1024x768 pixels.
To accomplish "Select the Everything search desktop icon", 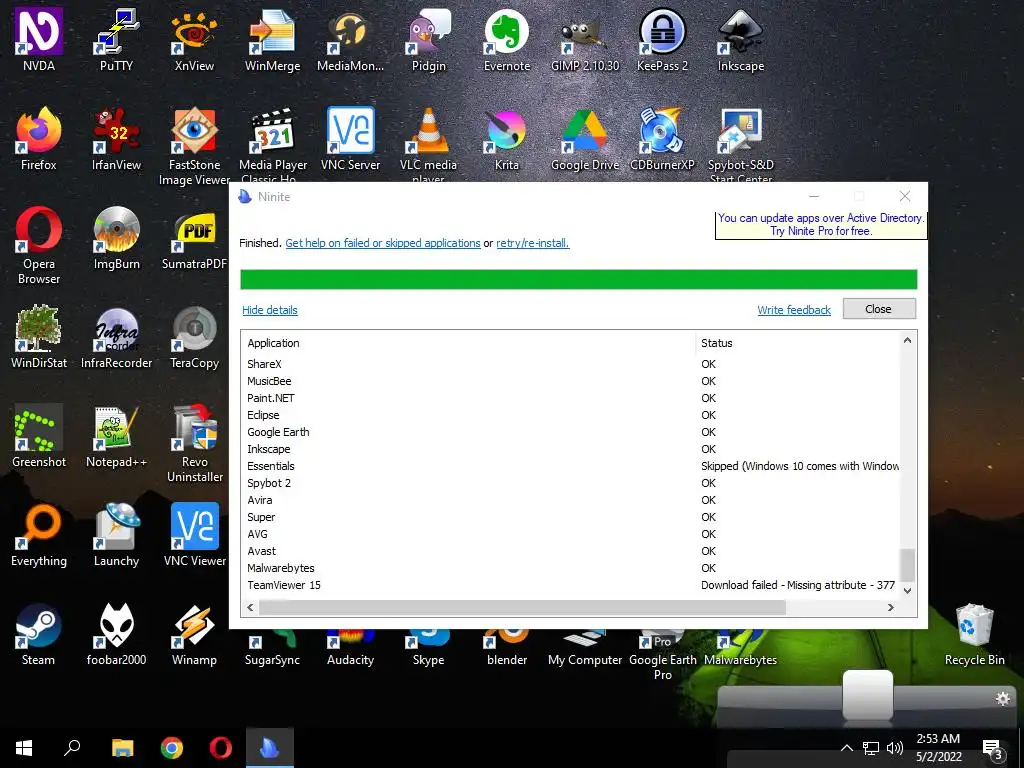I will (x=39, y=536).
